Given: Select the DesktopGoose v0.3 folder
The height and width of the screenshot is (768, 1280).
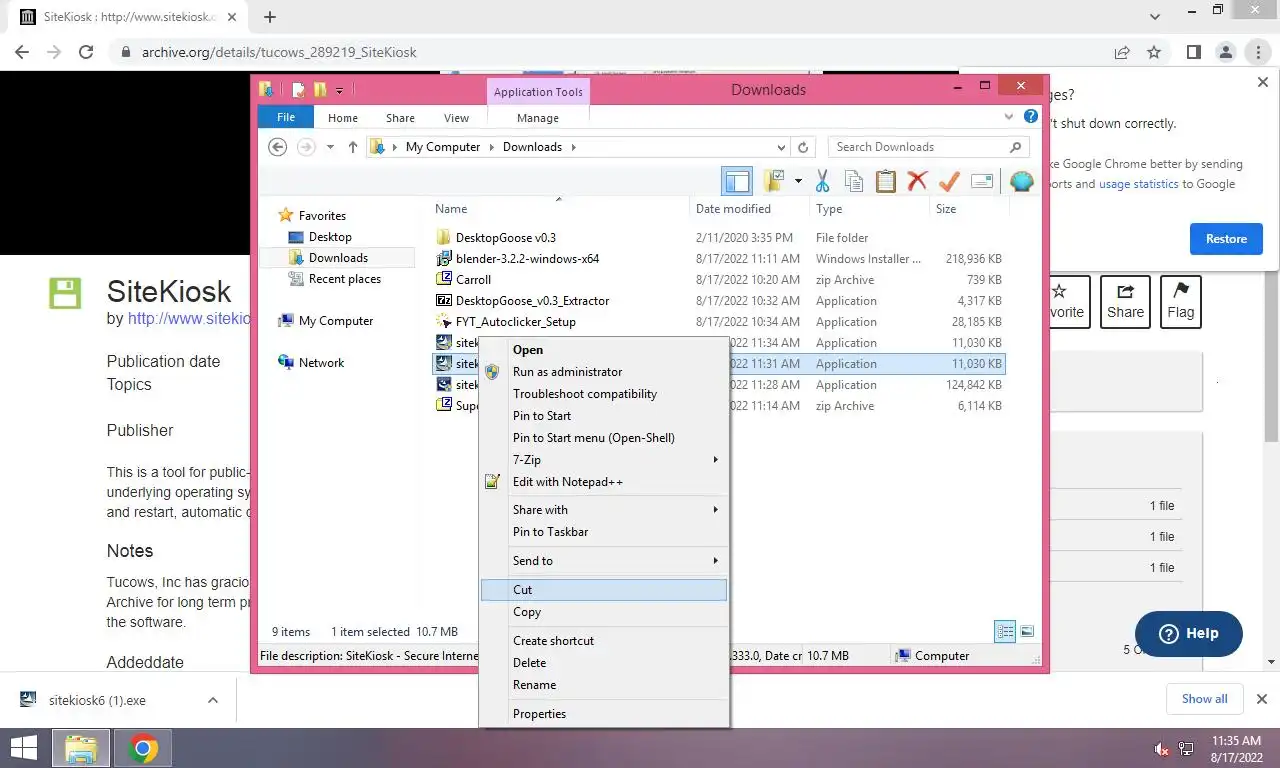Looking at the screenshot, I should pyautogui.click(x=506, y=238).
